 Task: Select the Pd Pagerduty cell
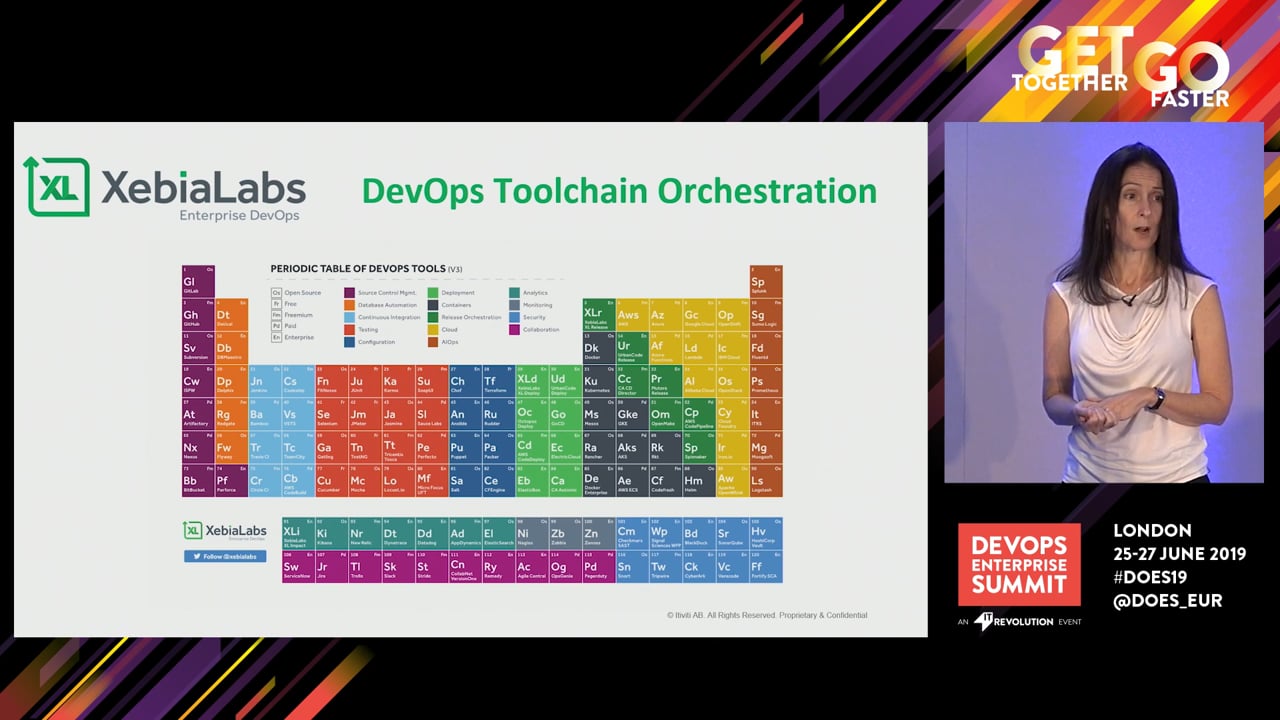[599, 566]
